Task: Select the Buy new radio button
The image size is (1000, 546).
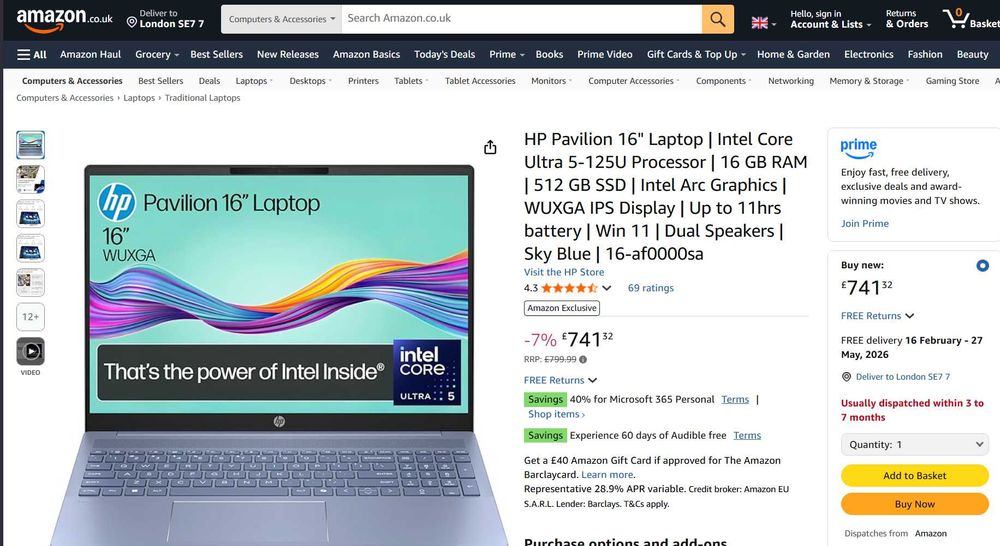Action: click(x=982, y=265)
